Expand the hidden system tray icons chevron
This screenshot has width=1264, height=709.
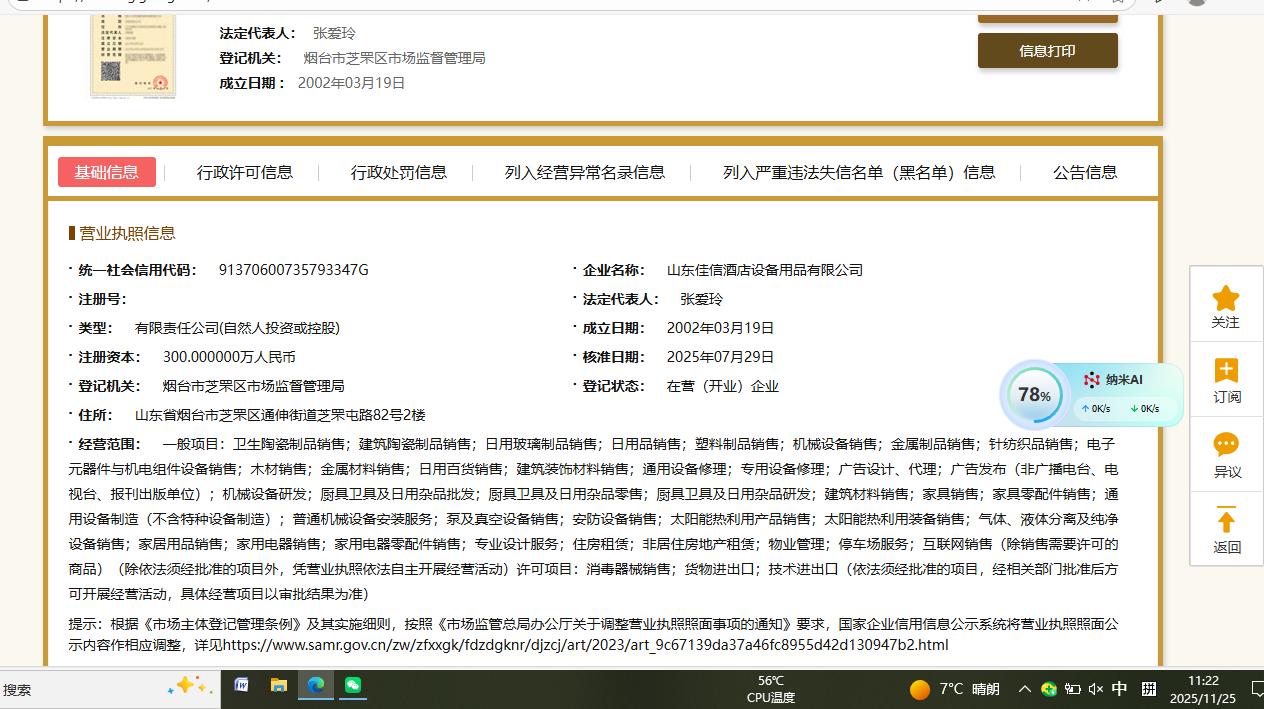1024,689
